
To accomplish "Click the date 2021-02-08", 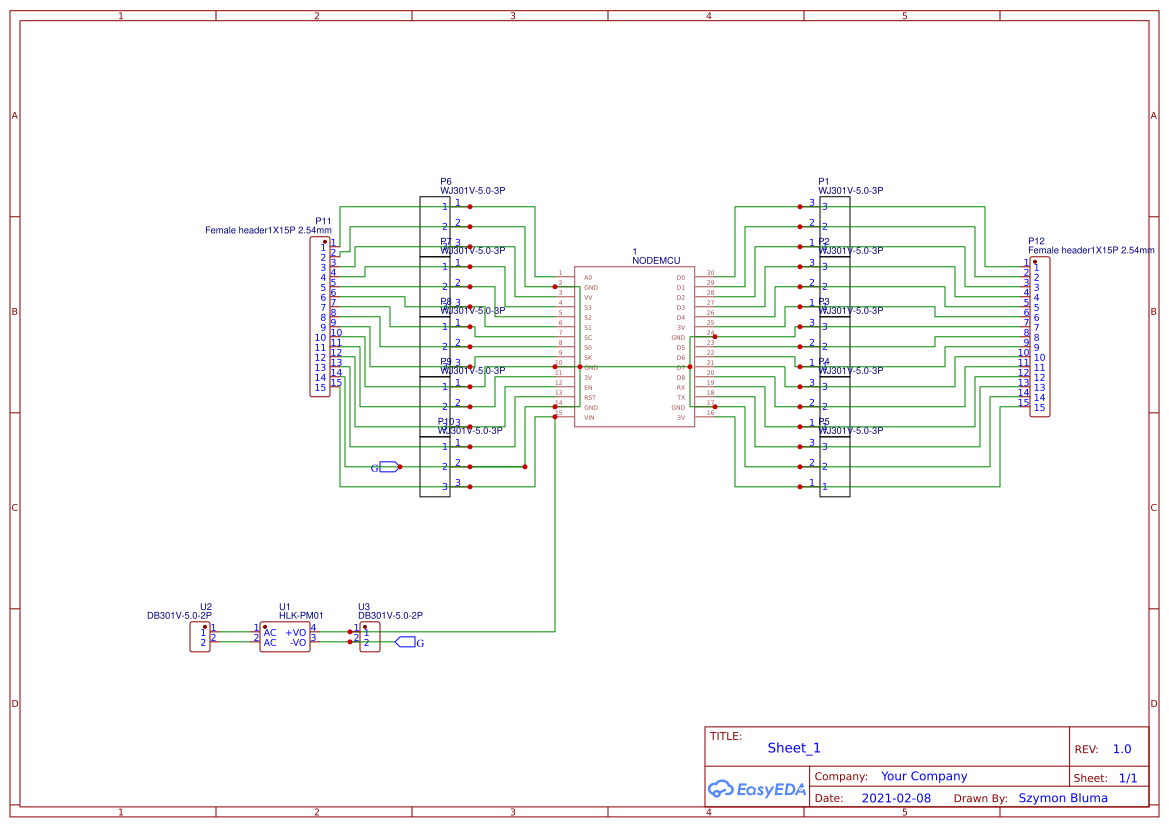I will 896,798.
